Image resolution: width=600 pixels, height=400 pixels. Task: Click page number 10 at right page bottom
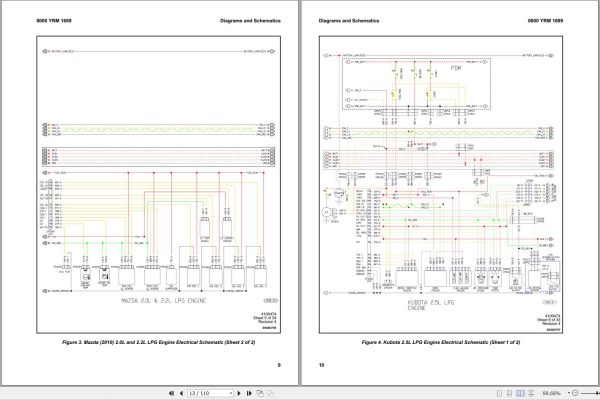tap(321, 365)
